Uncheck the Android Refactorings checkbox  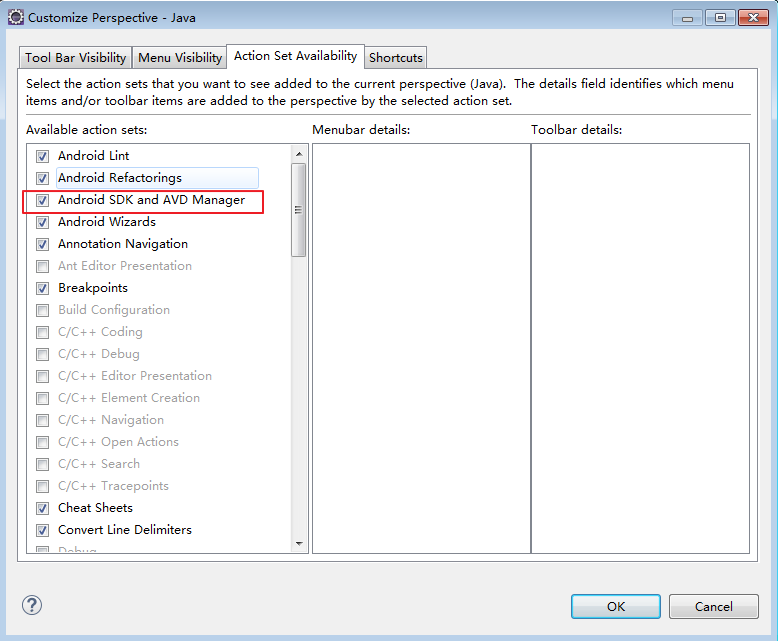point(43,178)
